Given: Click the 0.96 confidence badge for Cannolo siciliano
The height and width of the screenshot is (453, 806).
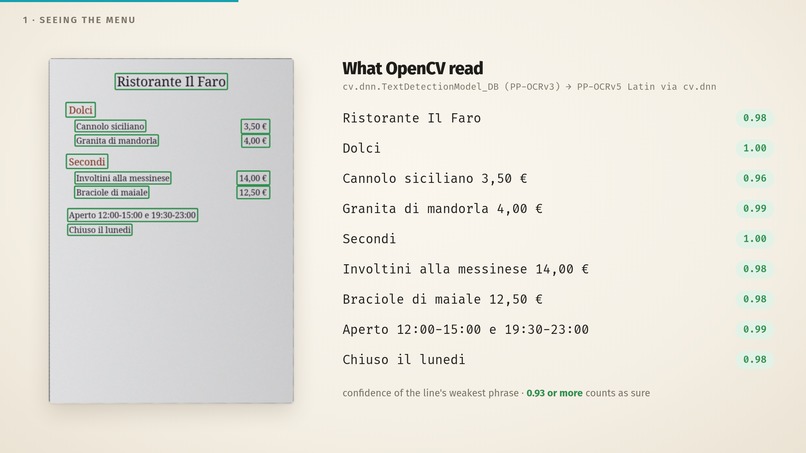Looking at the screenshot, I should coord(755,178).
